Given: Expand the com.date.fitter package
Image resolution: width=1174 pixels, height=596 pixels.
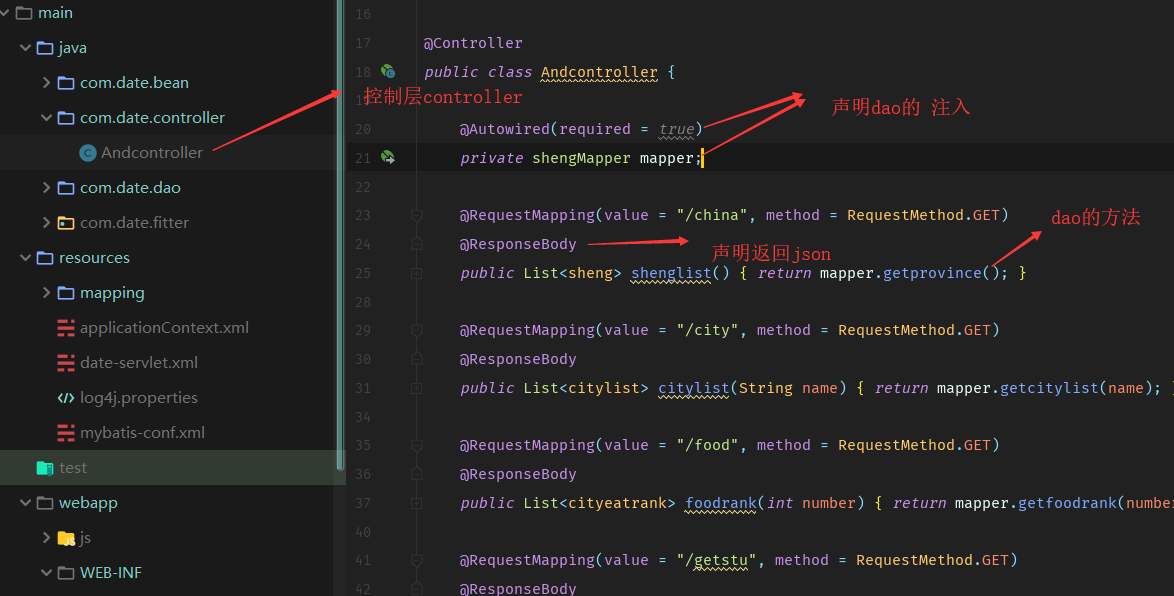Looking at the screenshot, I should pos(46,222).
